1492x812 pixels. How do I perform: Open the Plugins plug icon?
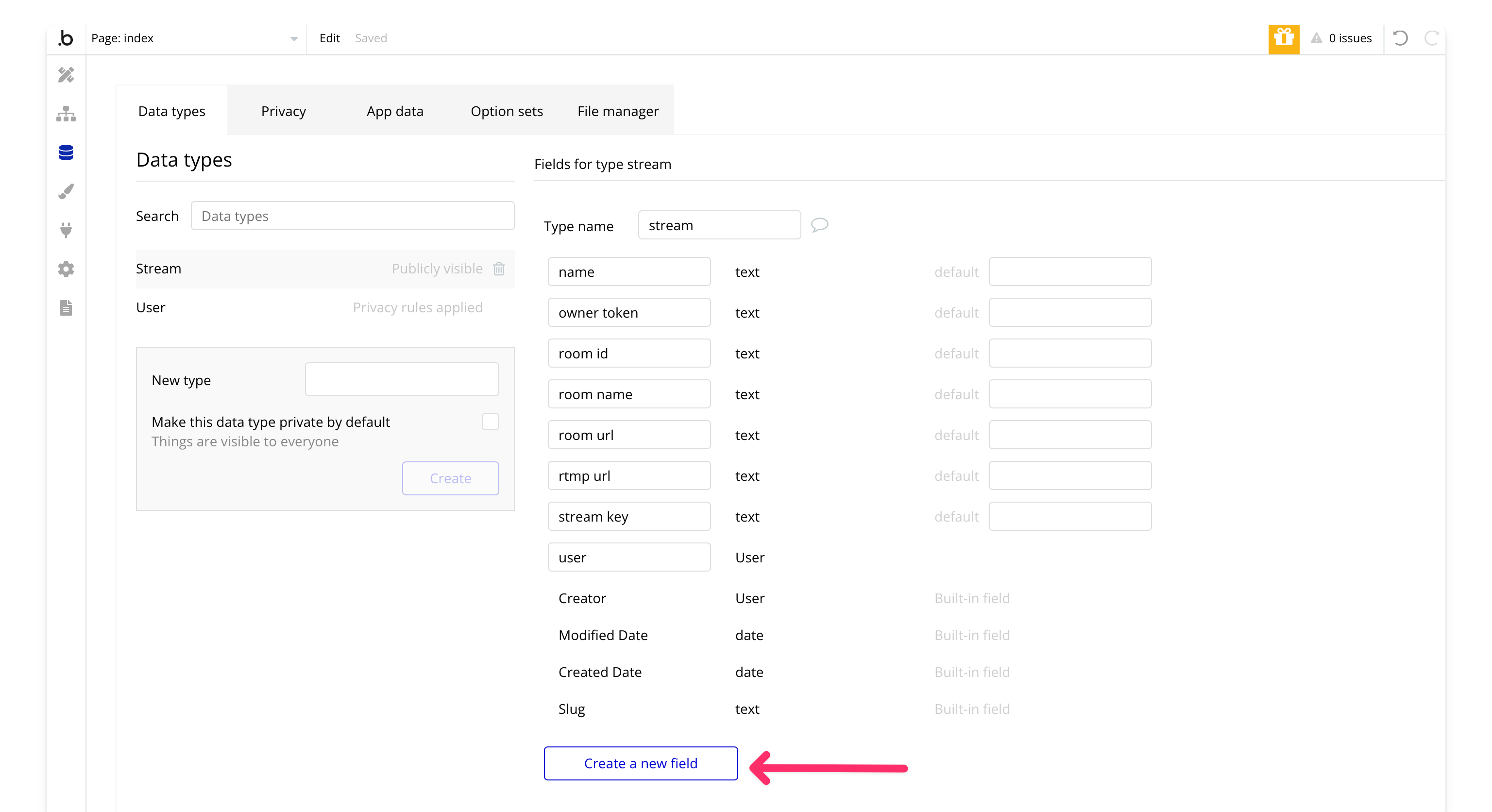[66, 230]
